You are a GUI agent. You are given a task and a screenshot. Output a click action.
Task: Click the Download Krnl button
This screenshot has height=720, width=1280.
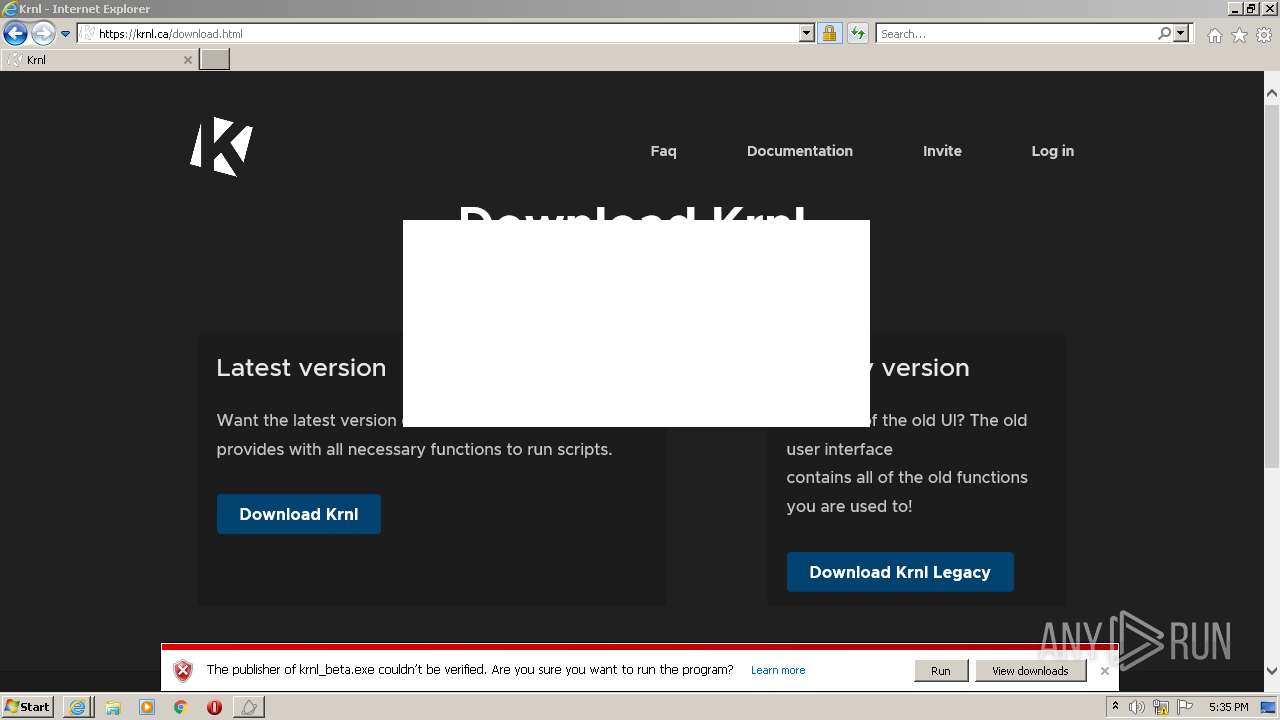coord(299,514)
